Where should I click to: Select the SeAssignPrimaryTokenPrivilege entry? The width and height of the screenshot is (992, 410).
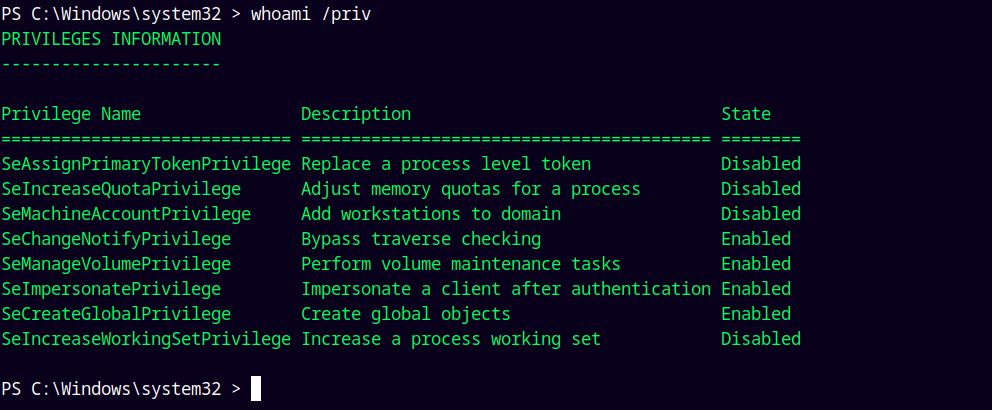click(x=146, y=164)
